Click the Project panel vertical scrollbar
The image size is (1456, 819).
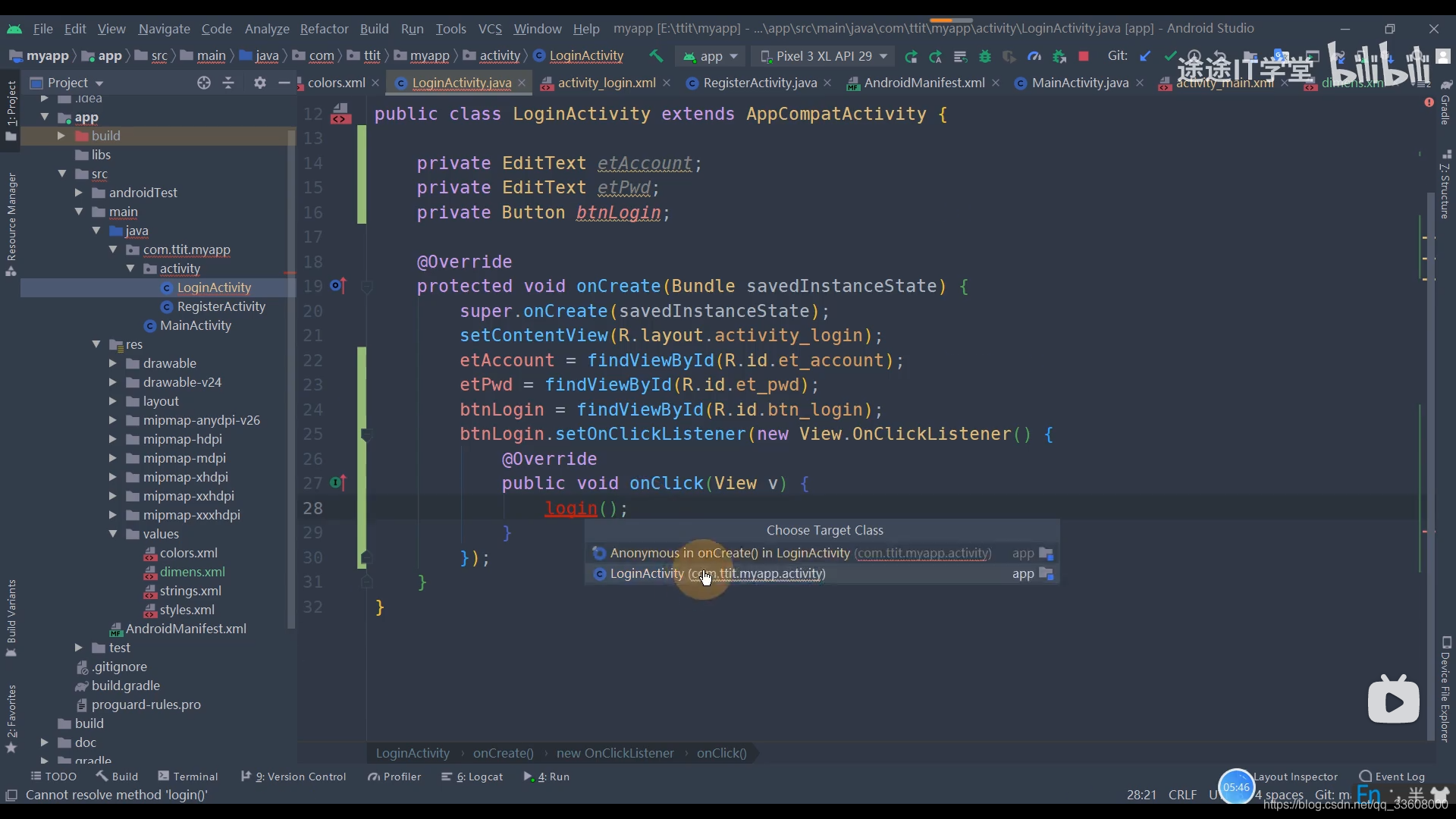coord(291,379)
